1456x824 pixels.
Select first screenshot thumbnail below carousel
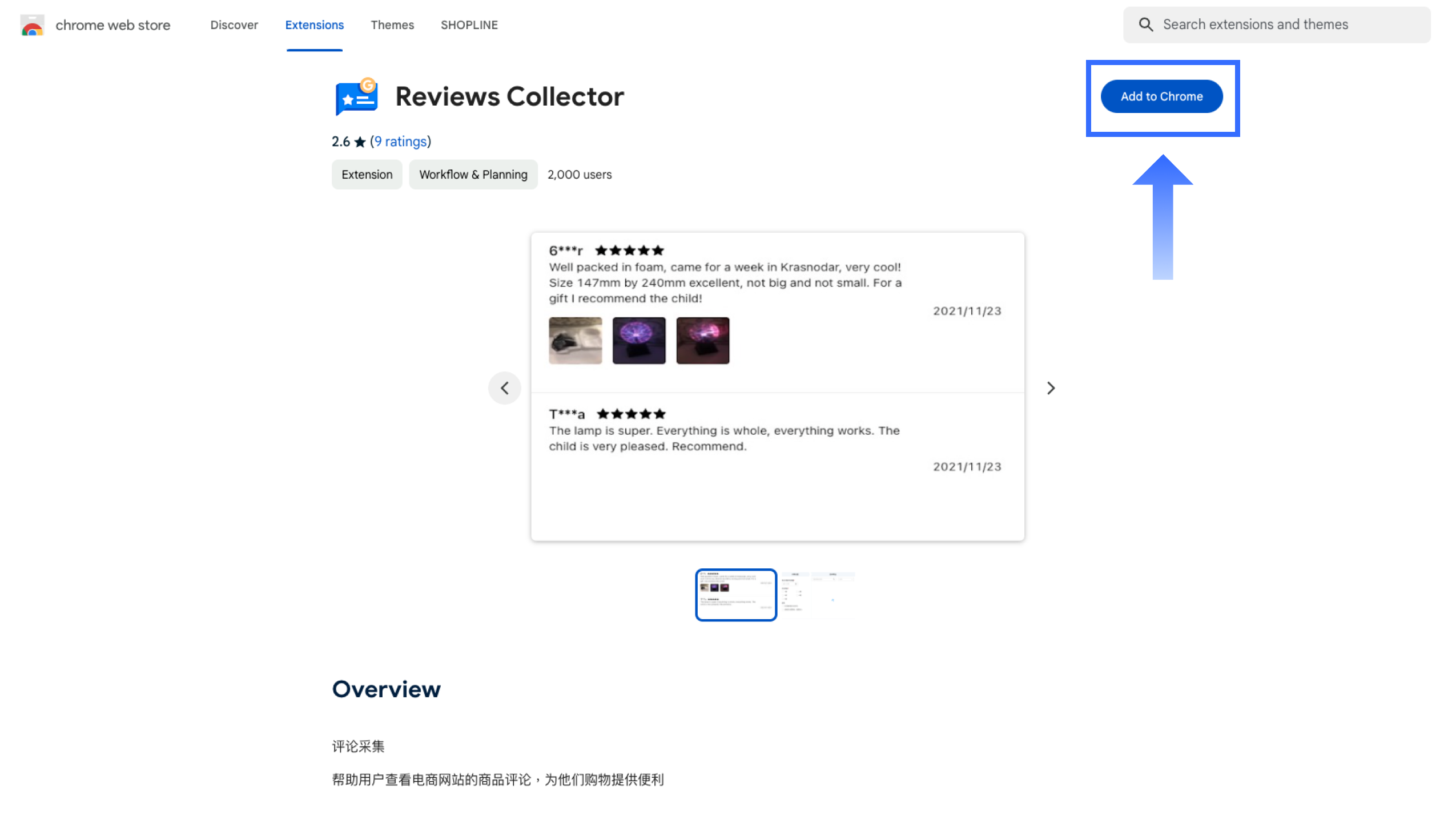pos(735,595)
